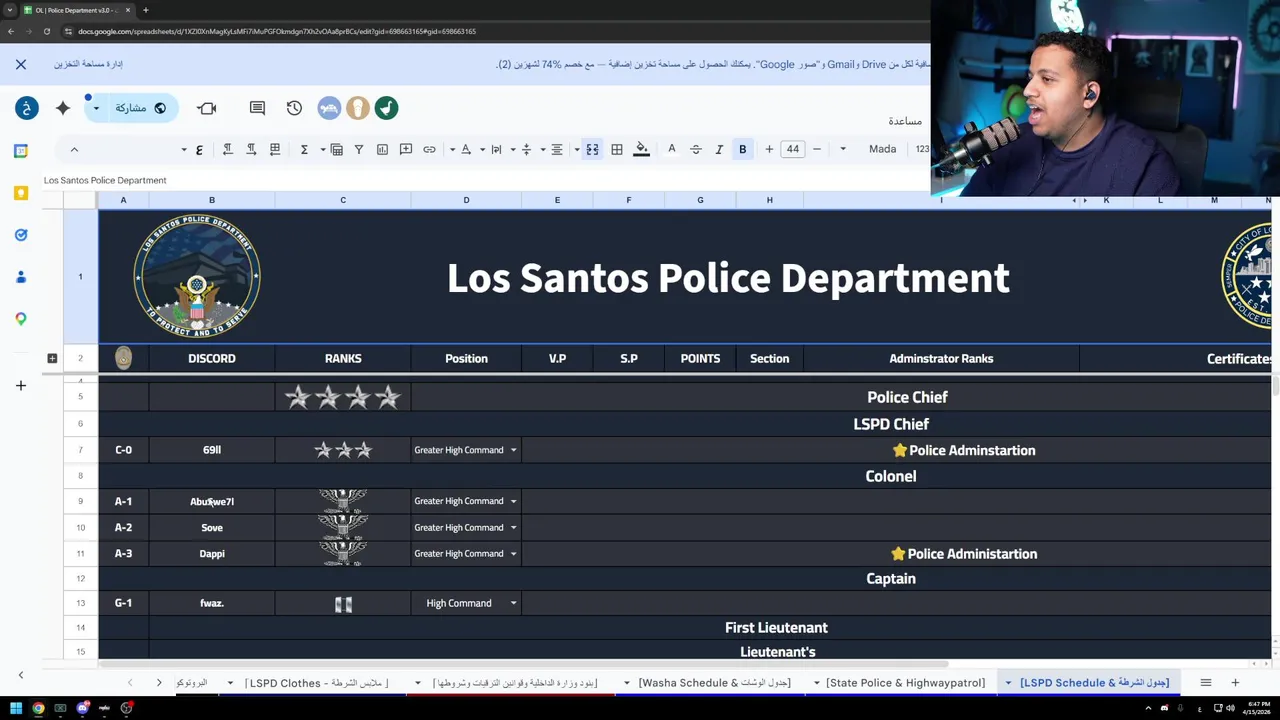Show all sheets list
This screenshot has height=720, width=1280.
1206,682
